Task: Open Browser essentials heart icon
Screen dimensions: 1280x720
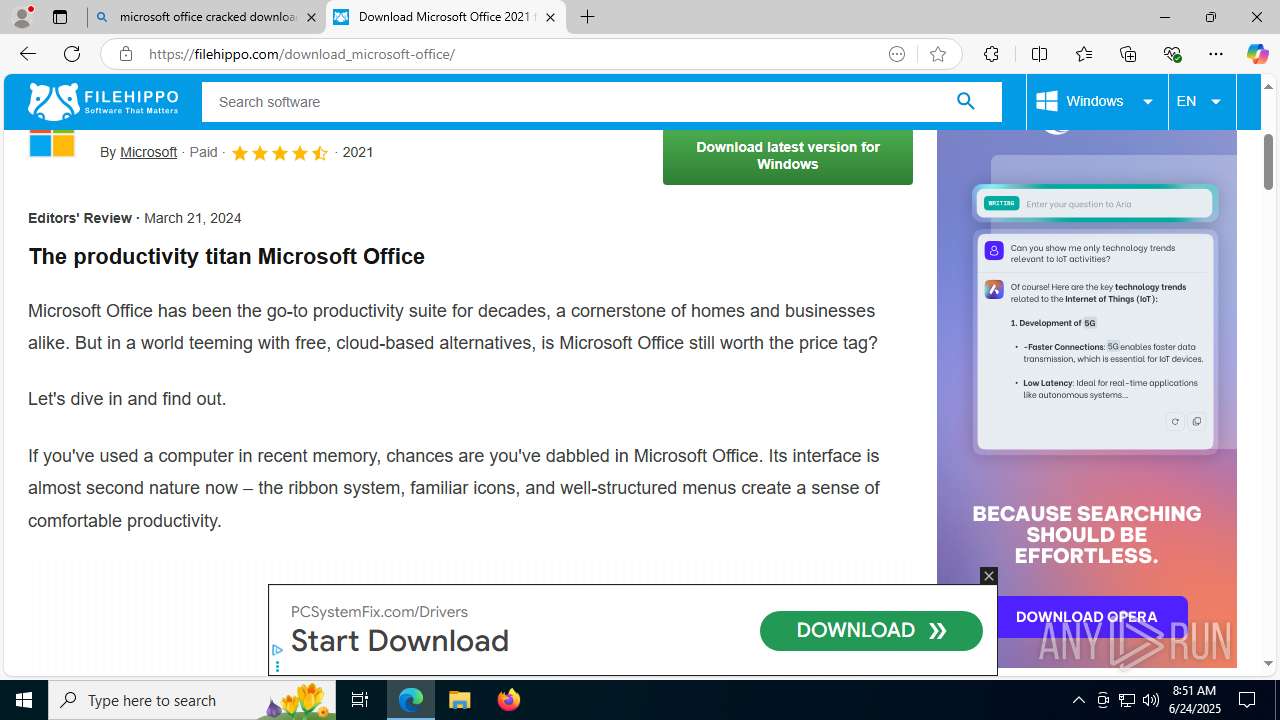Action: [x=1172, y=54]
